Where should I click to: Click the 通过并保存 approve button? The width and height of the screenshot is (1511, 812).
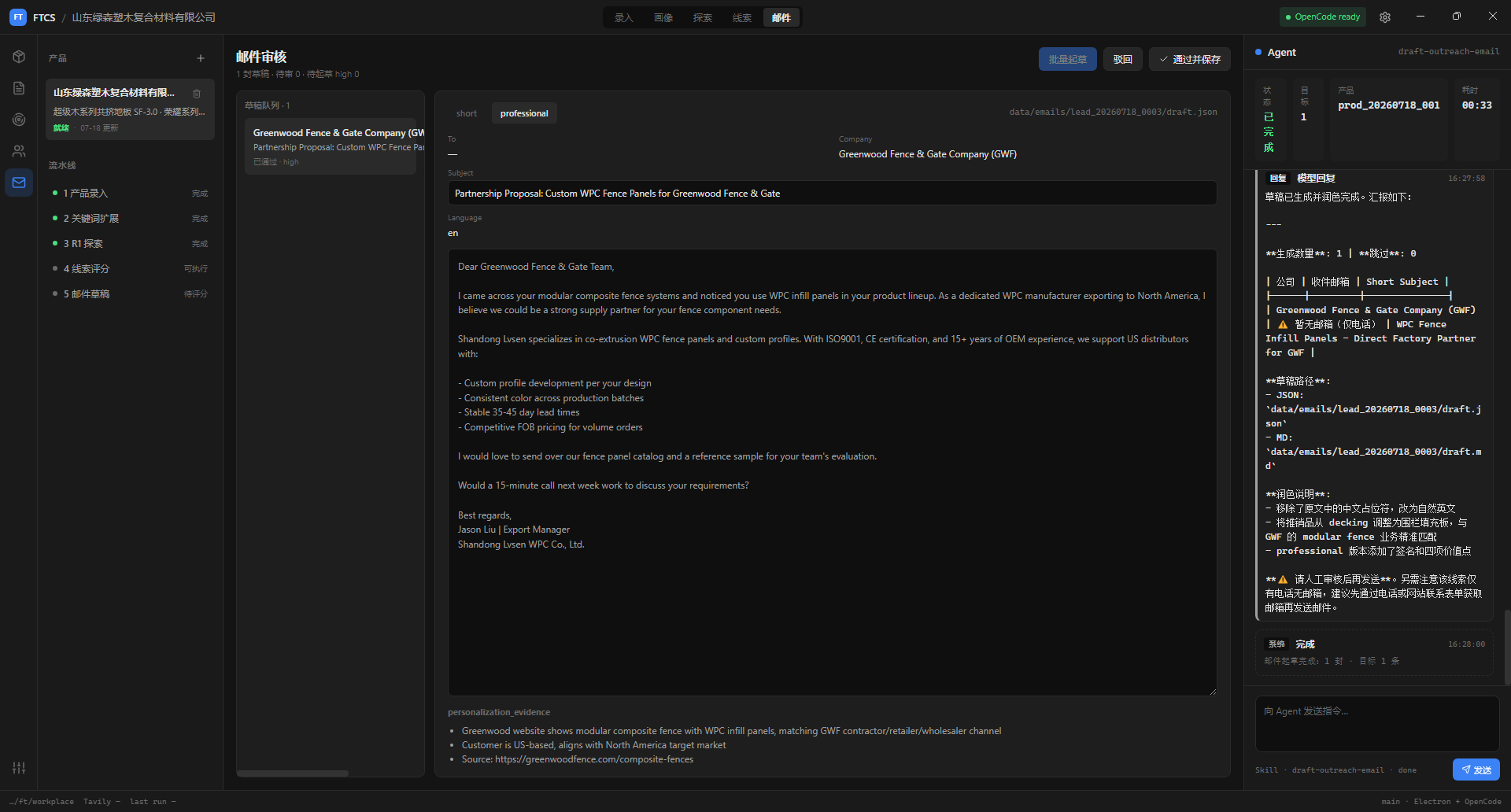tap(1190, 59)
